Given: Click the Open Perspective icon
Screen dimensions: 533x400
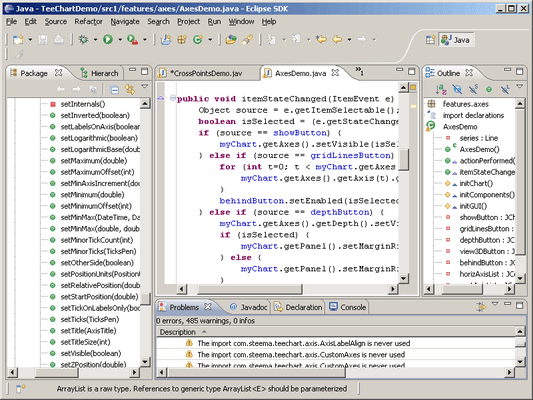Looking at the screenshot, I should (x=430, y=40).
